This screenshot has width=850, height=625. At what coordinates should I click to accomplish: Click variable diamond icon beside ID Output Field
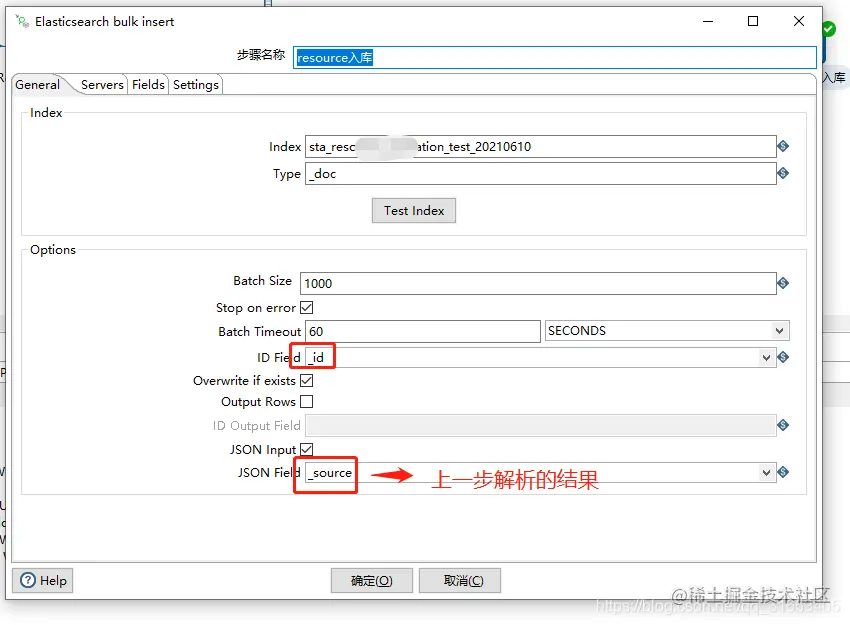pyautogui.click(x=783, y=426)
